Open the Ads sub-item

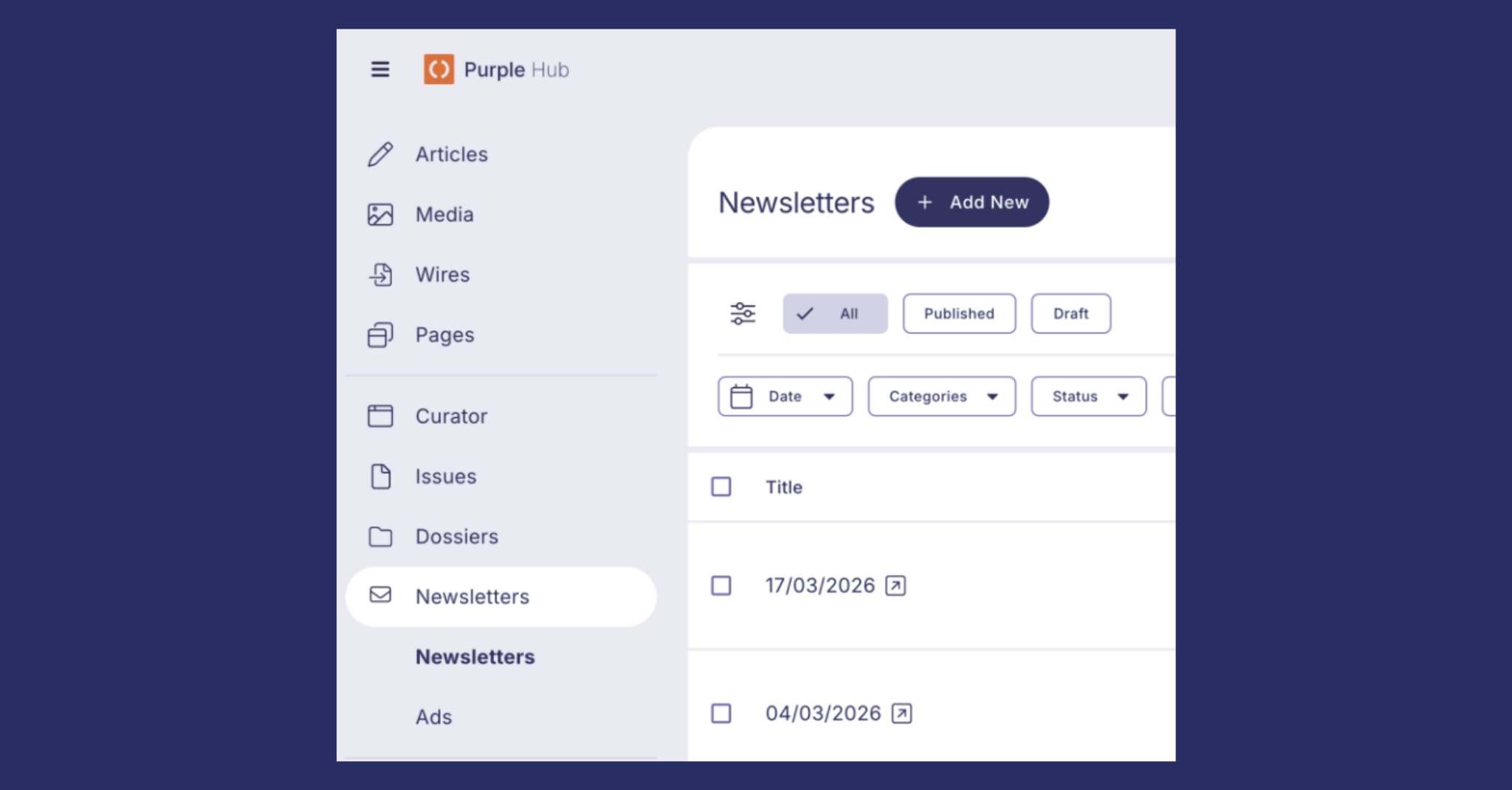433,717
